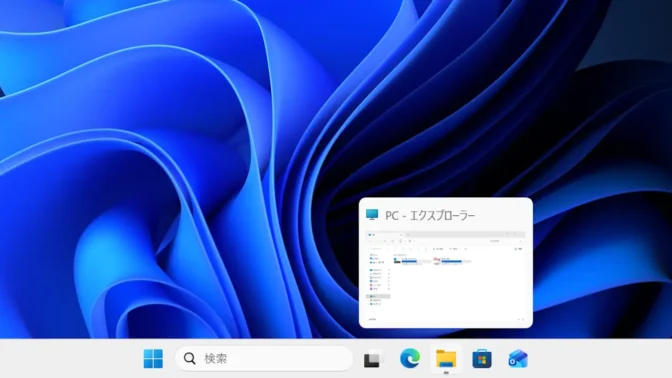The image size is (672, 378).
Task: Launch Microsoft Edge from the taskbar
Action: tap(410, 358)
